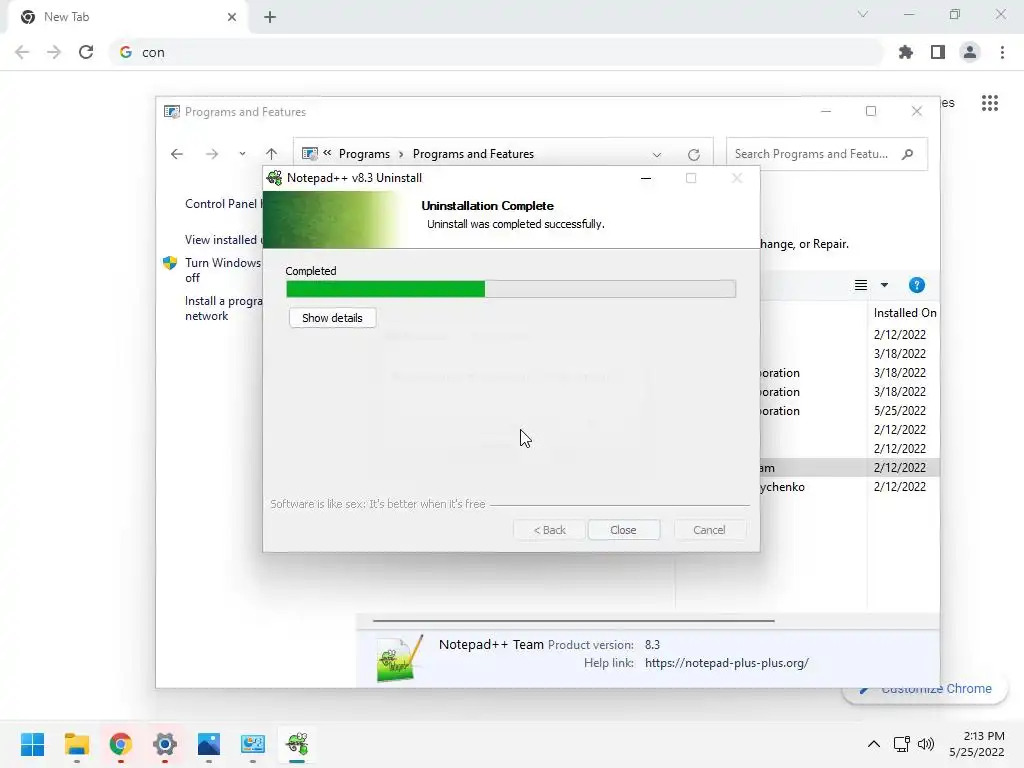Select the New Tab tab in Chrome
The height and width of the screenshot is (768, 1024).
coord(127,17)
